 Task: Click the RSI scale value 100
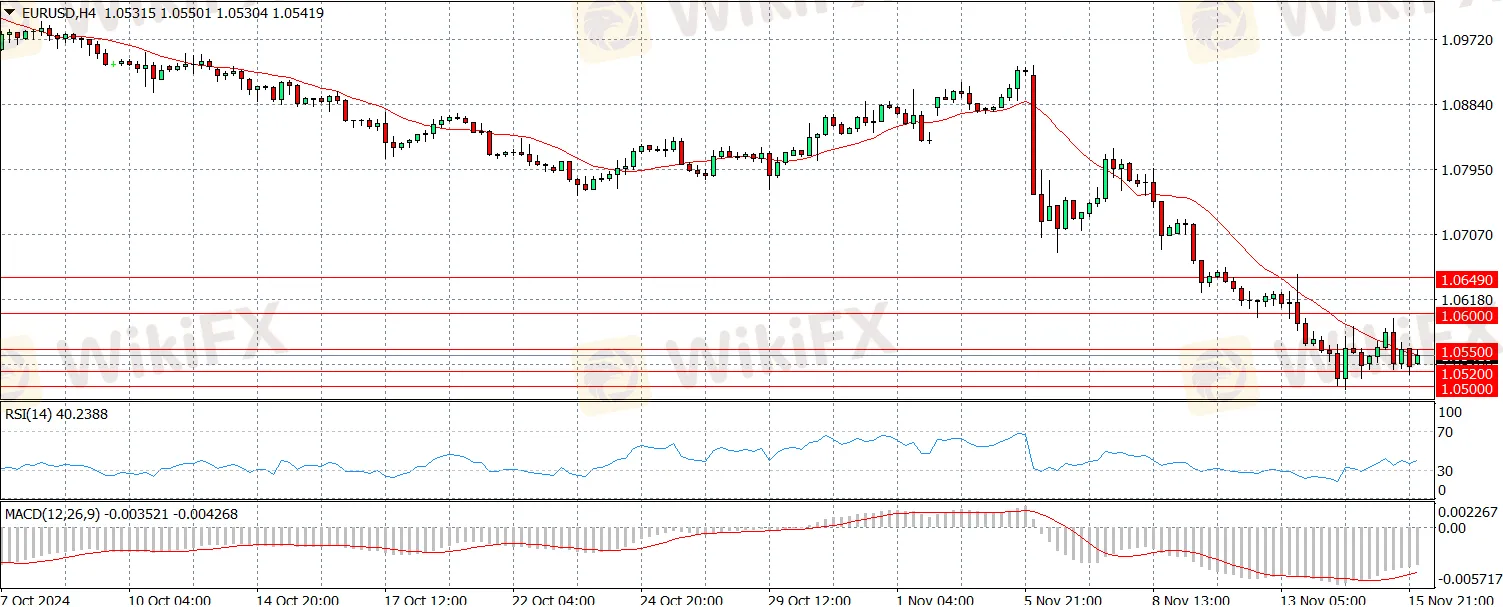pyautogui.click(x=1450, y=412)
